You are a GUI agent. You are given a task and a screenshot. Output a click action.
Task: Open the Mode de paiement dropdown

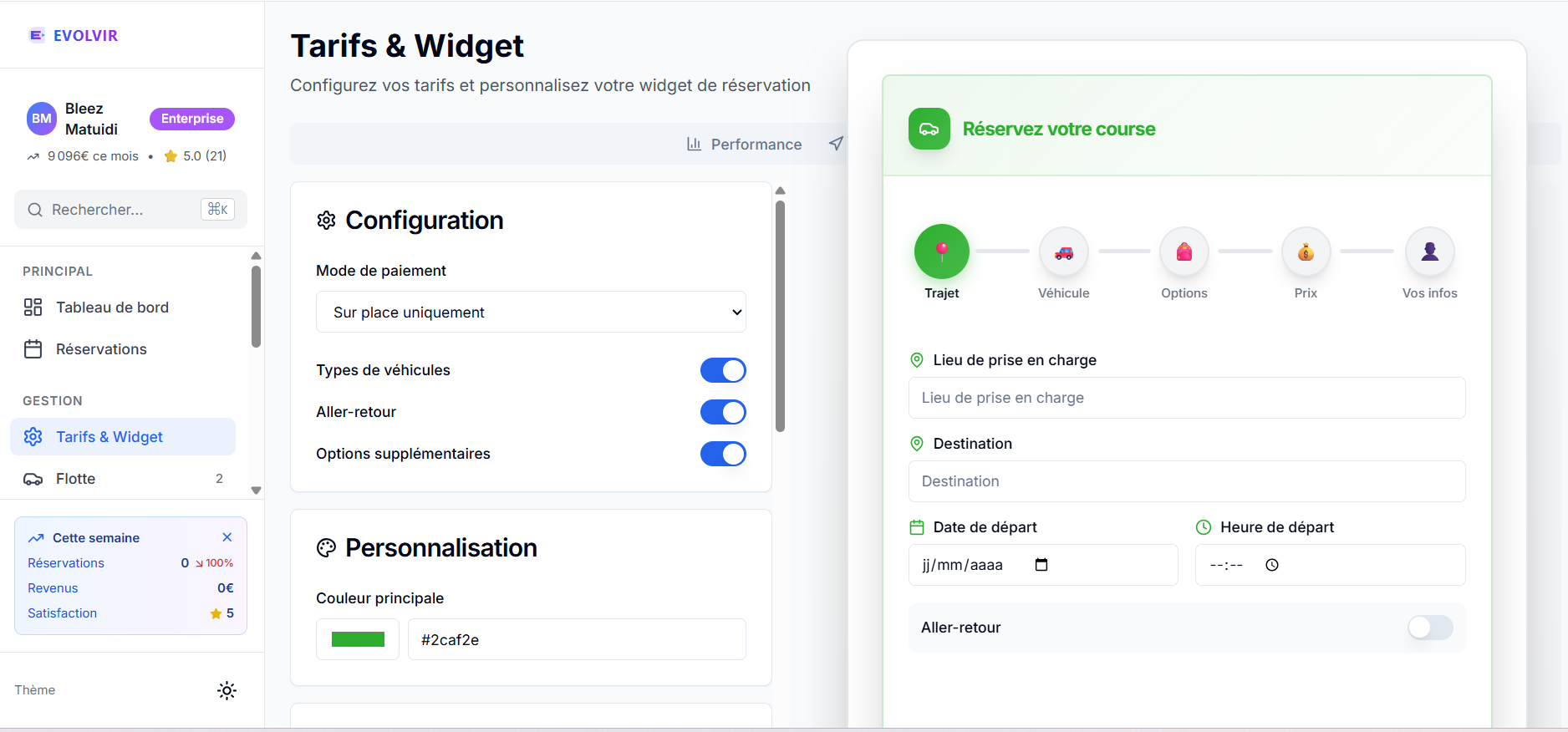(x=531, y=312)
